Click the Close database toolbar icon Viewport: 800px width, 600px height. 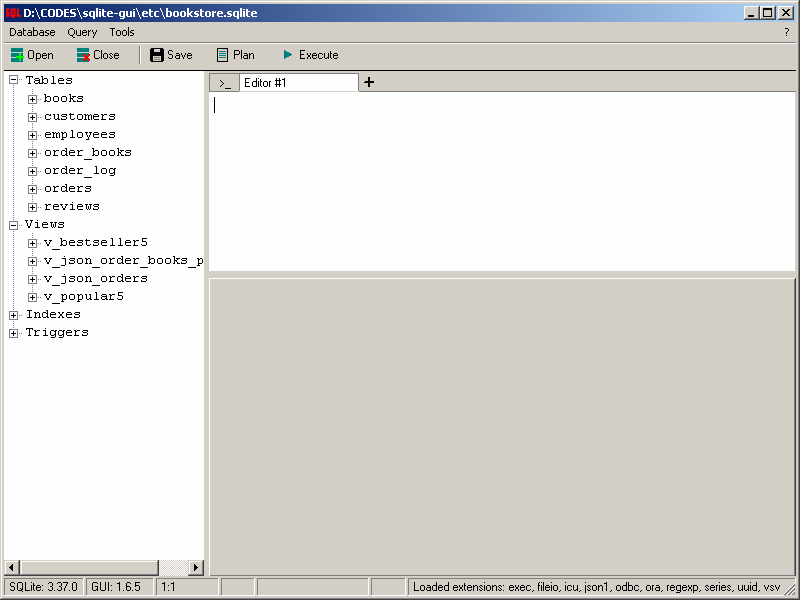click(83, 55)
